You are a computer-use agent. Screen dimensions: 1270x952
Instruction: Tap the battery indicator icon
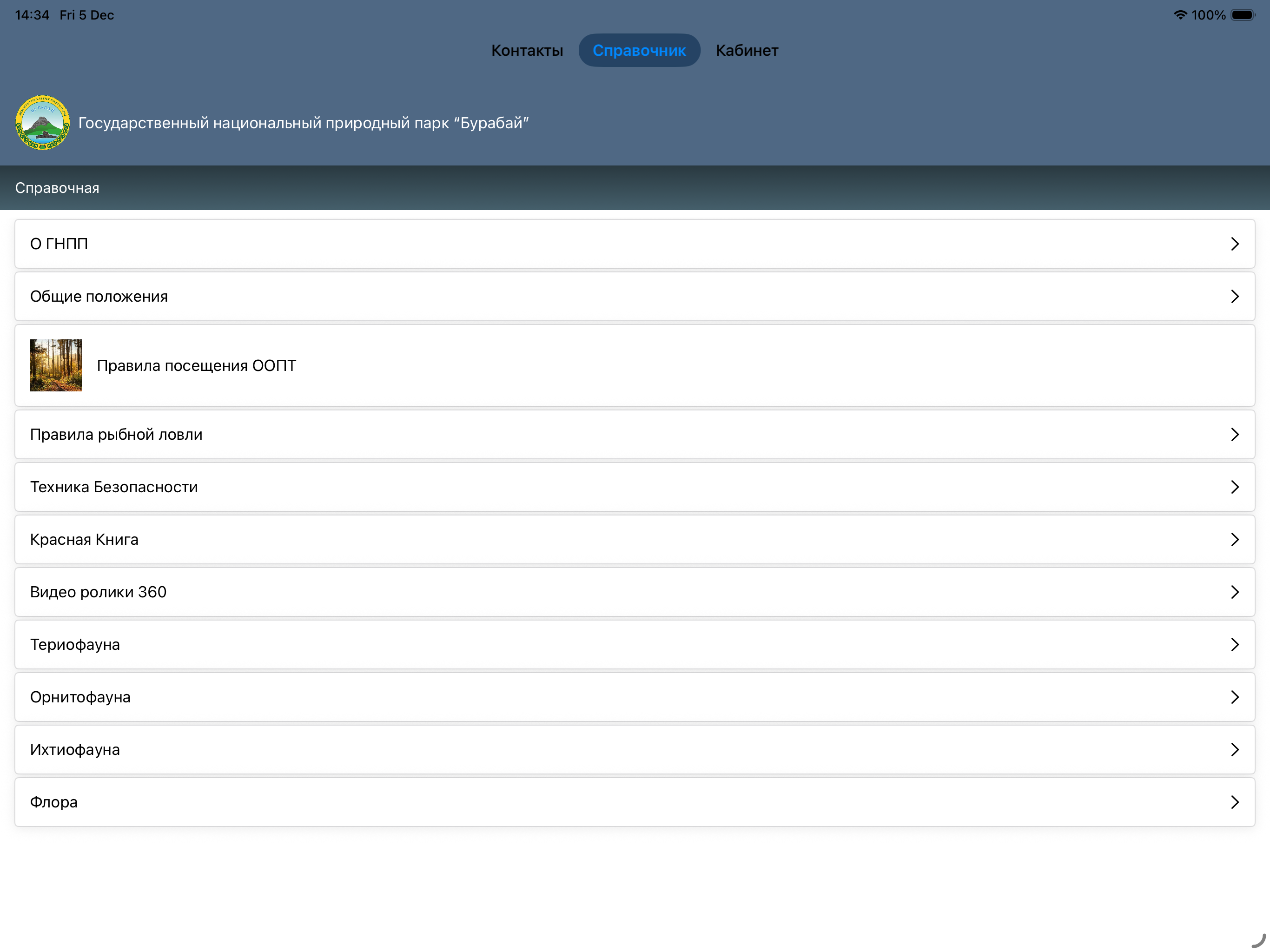coord(1243,15)
